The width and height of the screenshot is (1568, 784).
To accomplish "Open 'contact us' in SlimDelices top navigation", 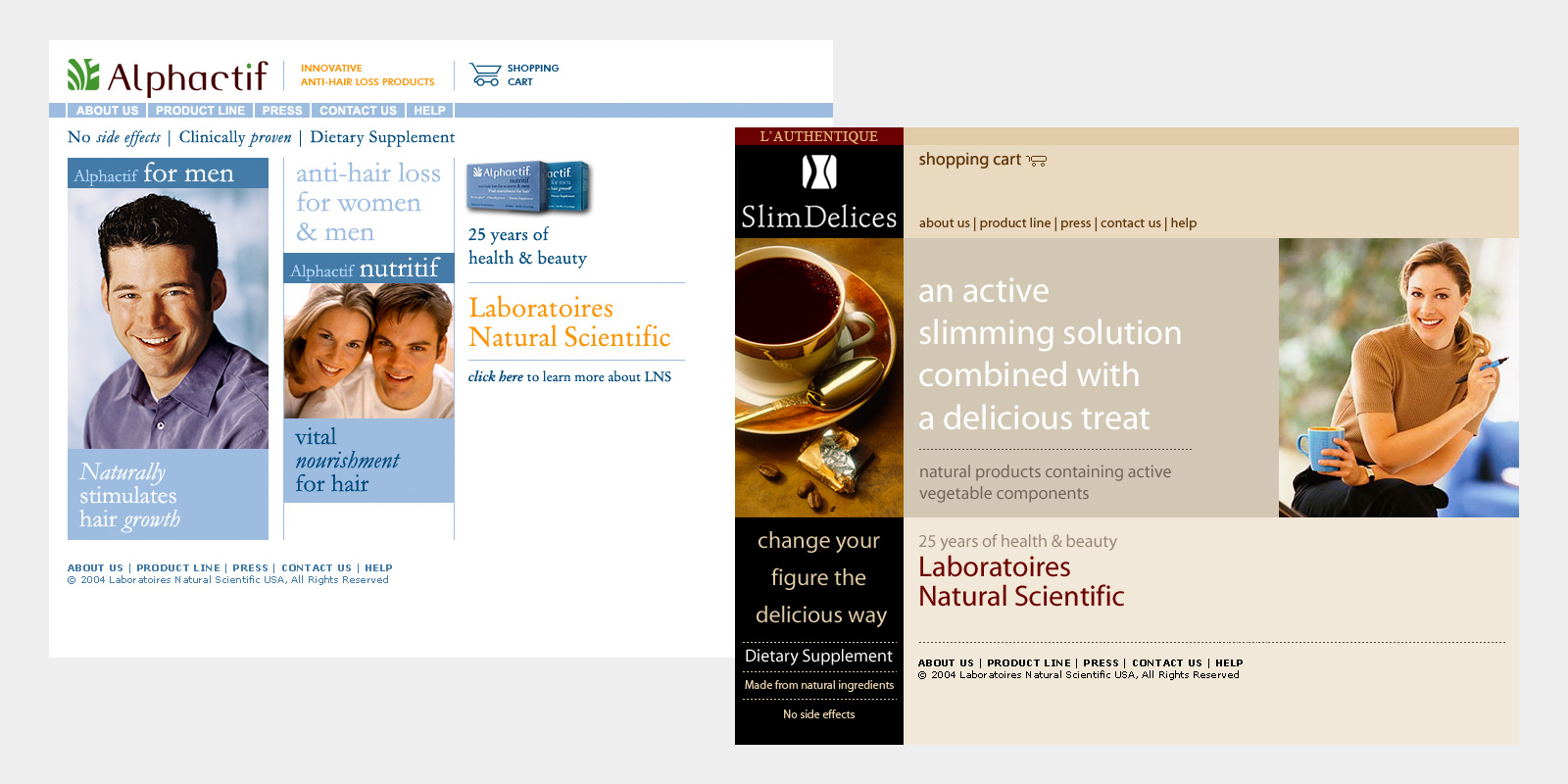I will point(1130,223).
